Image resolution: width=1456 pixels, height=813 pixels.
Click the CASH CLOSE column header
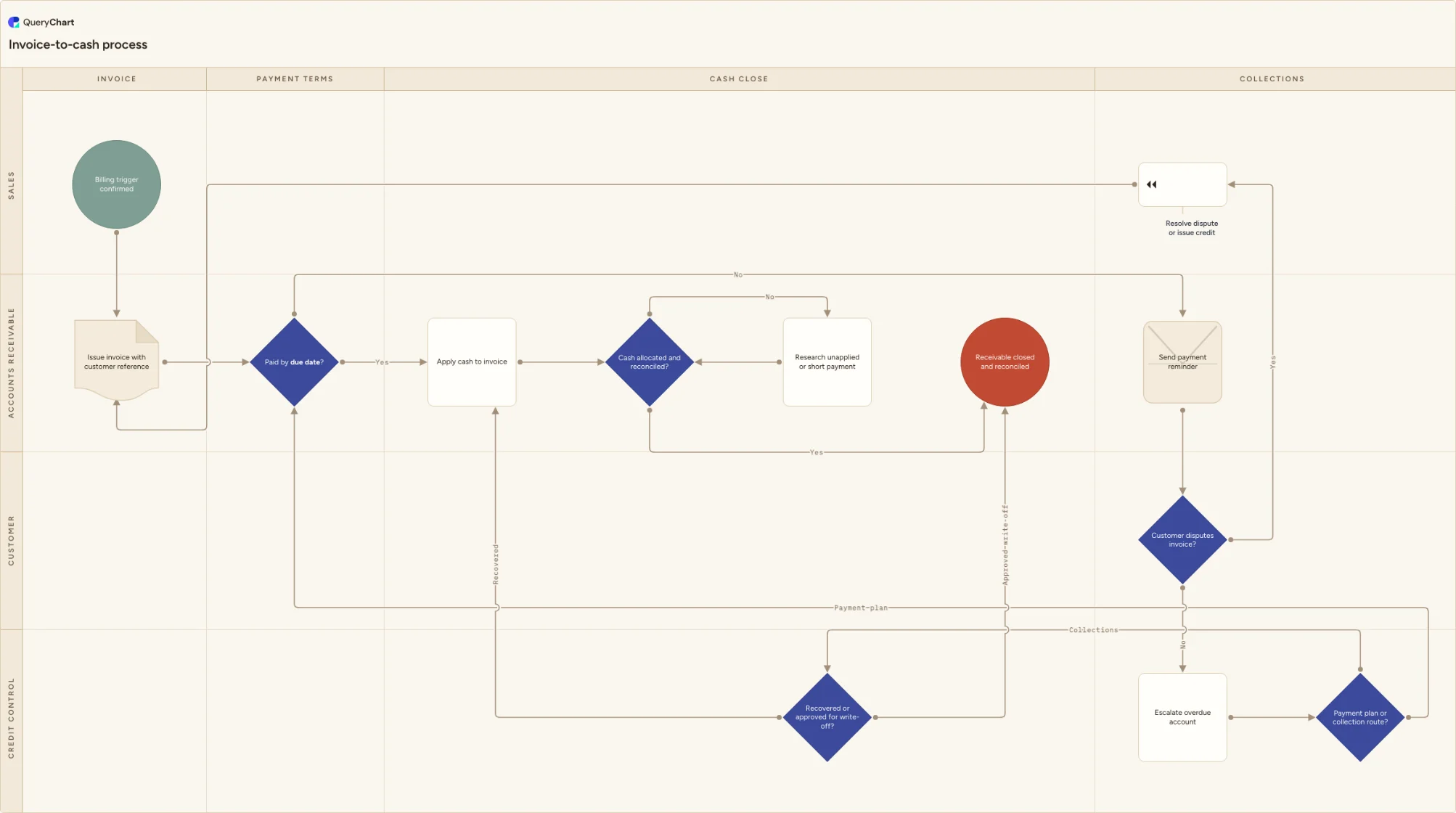(x=739, y=78)
